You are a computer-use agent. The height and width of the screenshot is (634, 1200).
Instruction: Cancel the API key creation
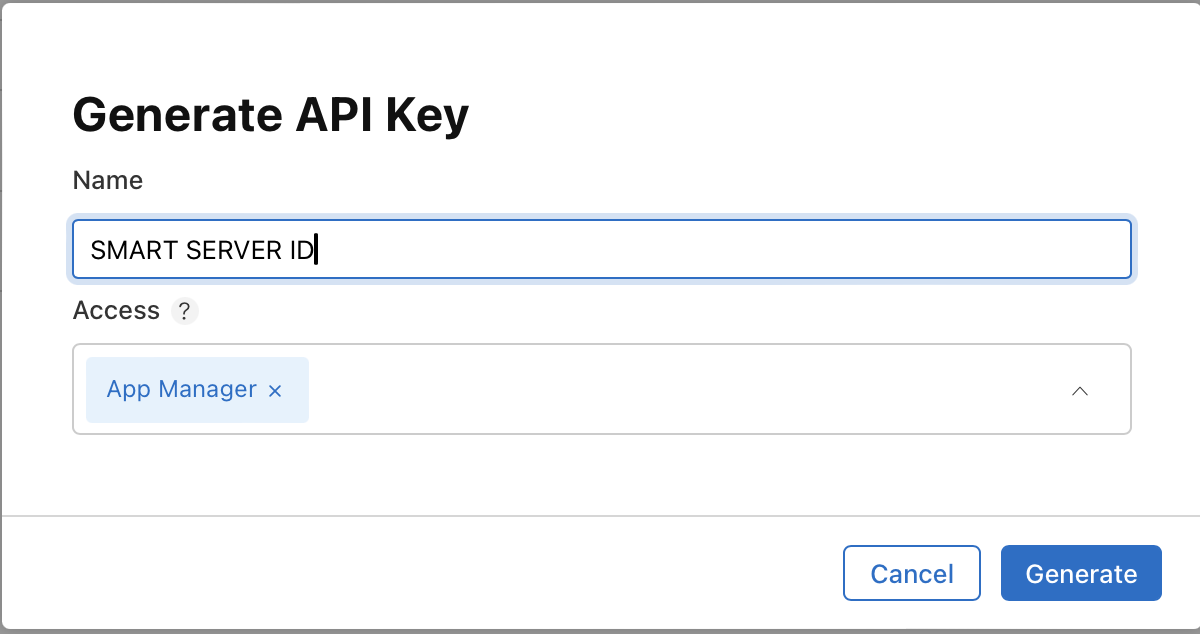[x=911, y=572]
